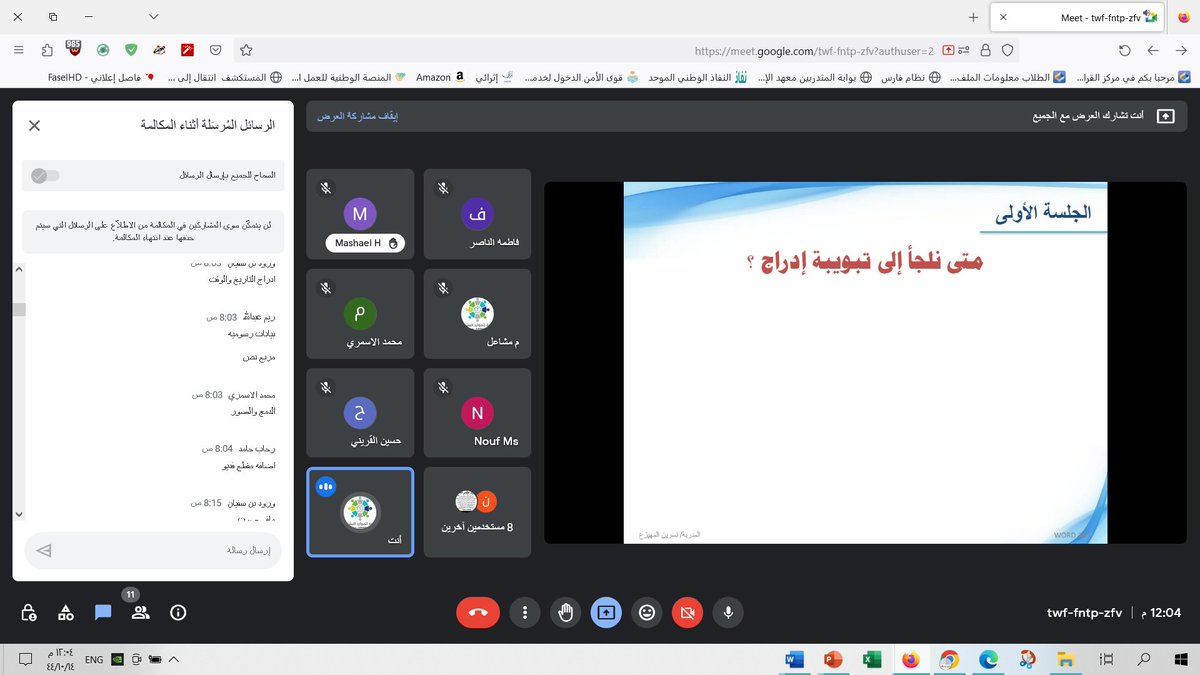Open the Firefox extensions puzzle icon

[47, 50]
